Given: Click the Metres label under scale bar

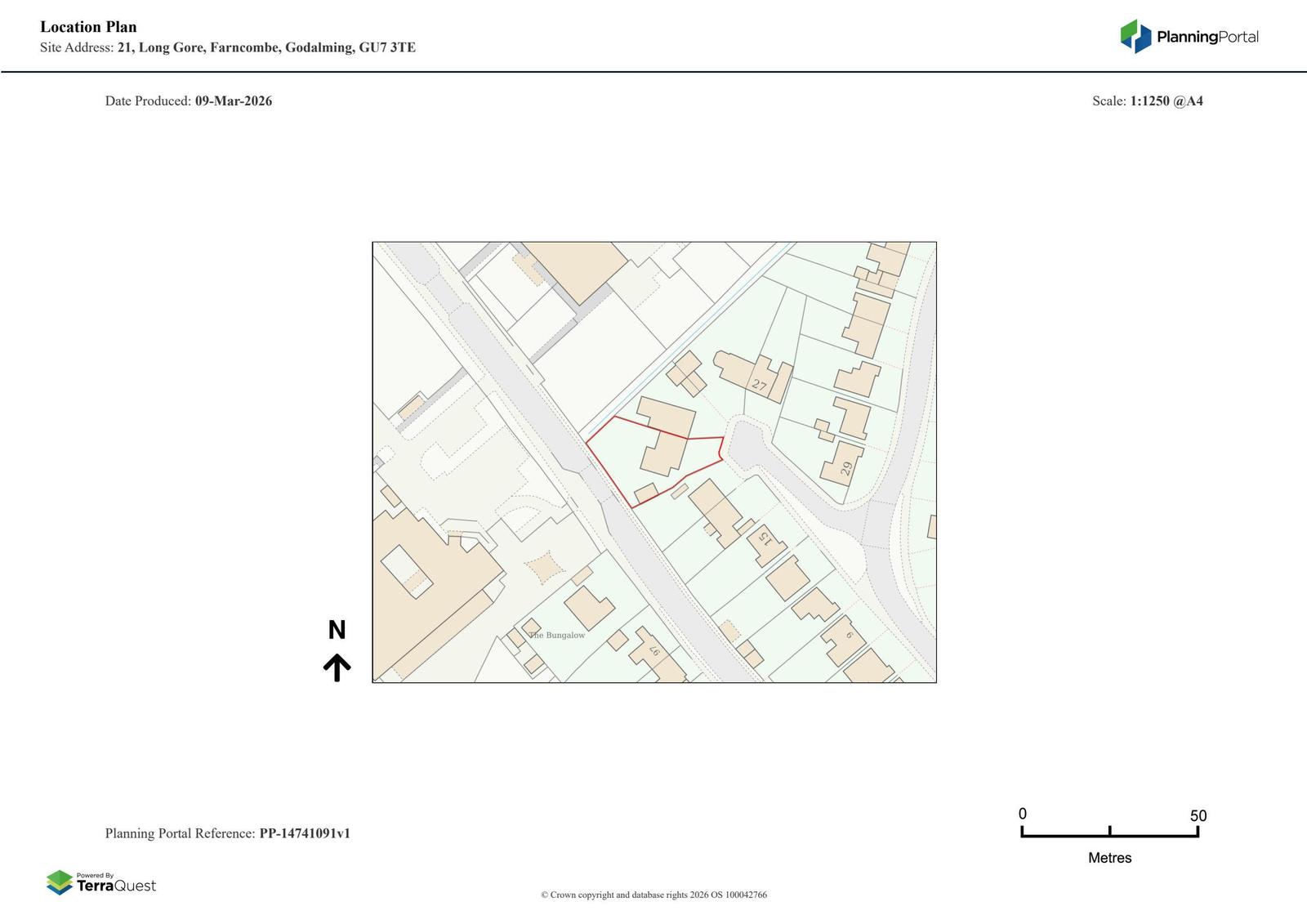Looking at the screenshot, I should point(1109,858).
